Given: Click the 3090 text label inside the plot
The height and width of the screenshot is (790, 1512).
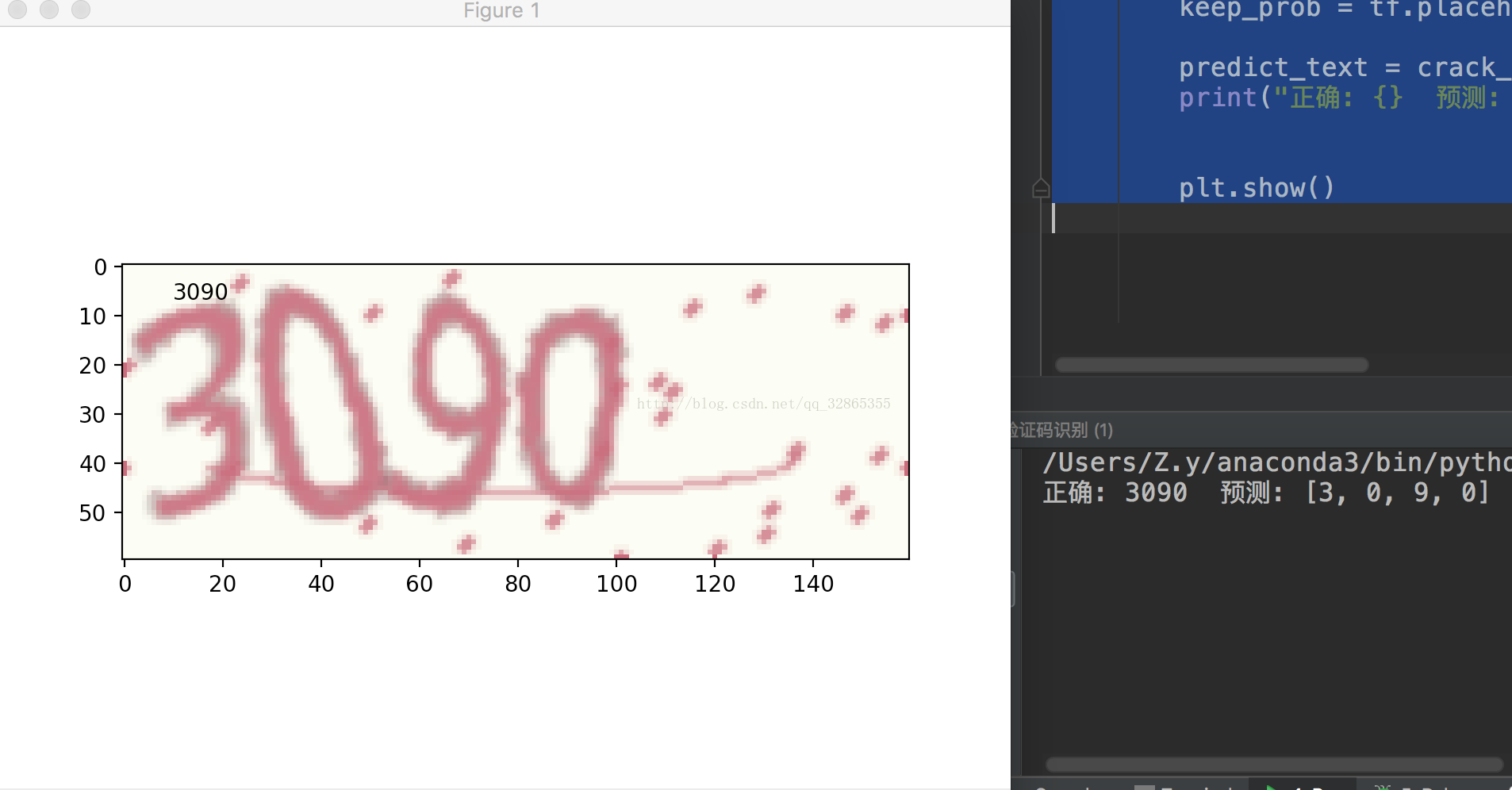Looking at the screenshot, I should pos(201,292).
